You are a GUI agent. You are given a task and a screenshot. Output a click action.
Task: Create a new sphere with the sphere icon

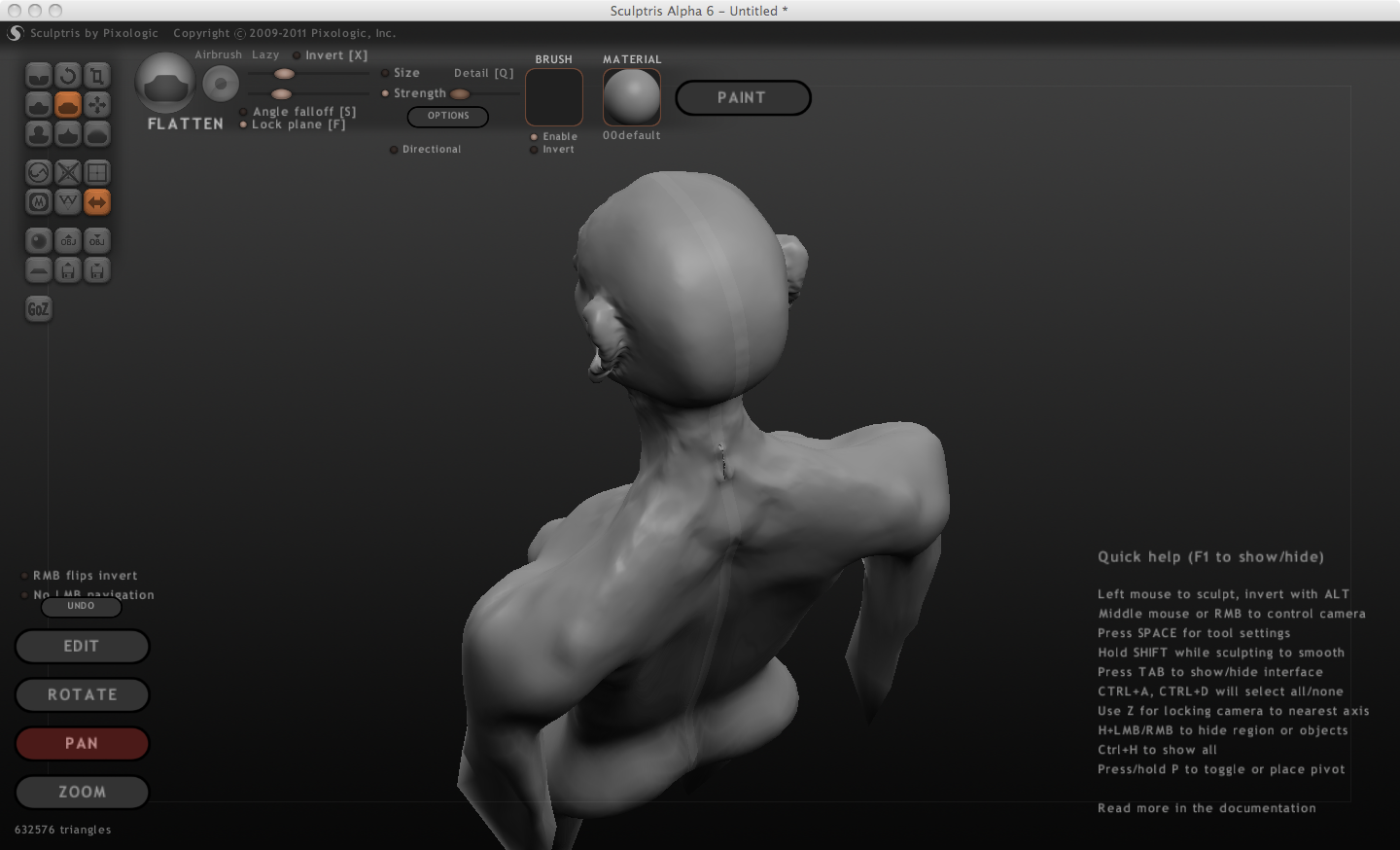click(x=39, y=241)
